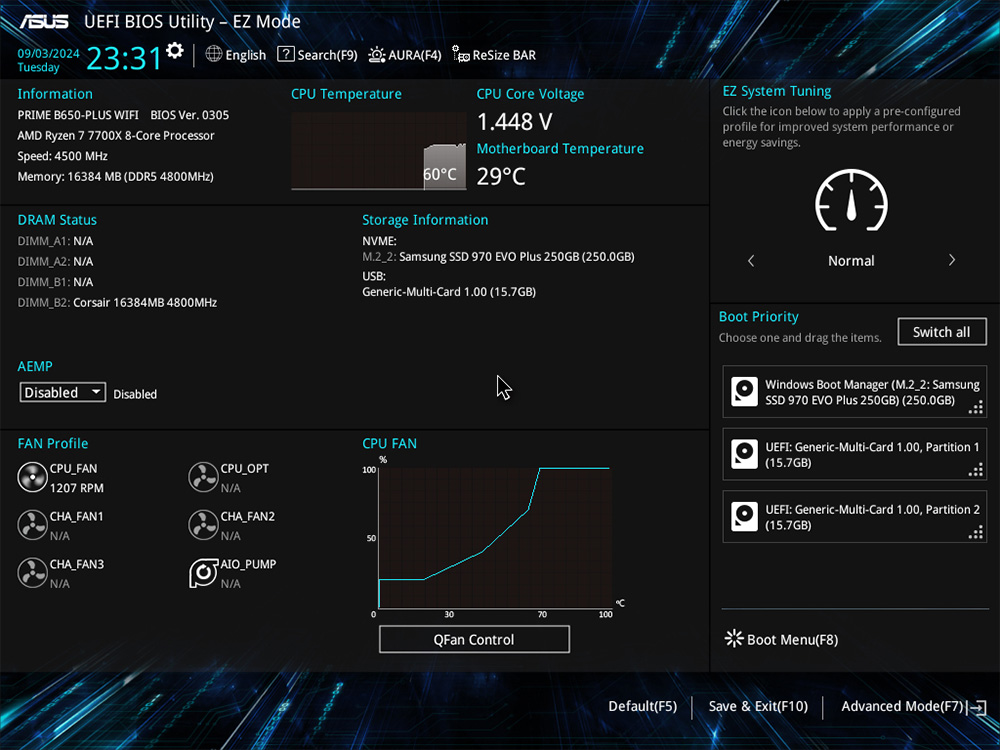
Task: Click '1207 RPM' CPU fan speed
Action: point(77,488)
